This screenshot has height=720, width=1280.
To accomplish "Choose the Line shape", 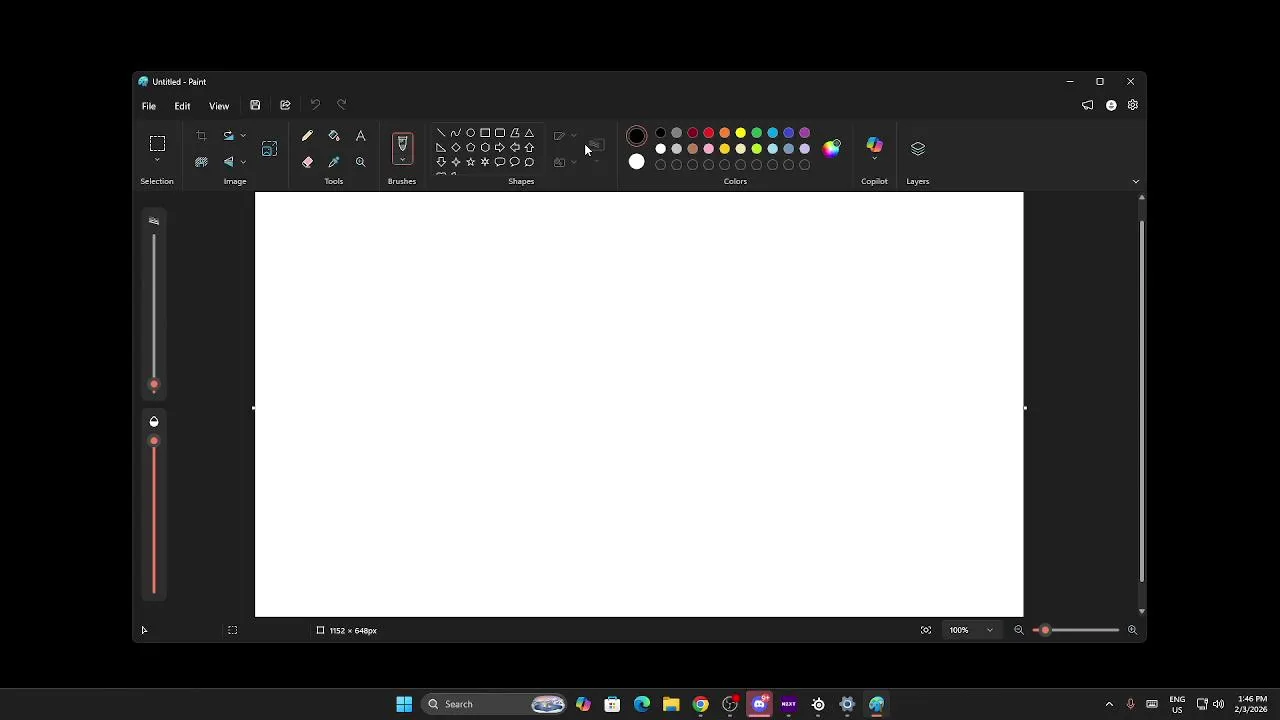I will (441, 133).
